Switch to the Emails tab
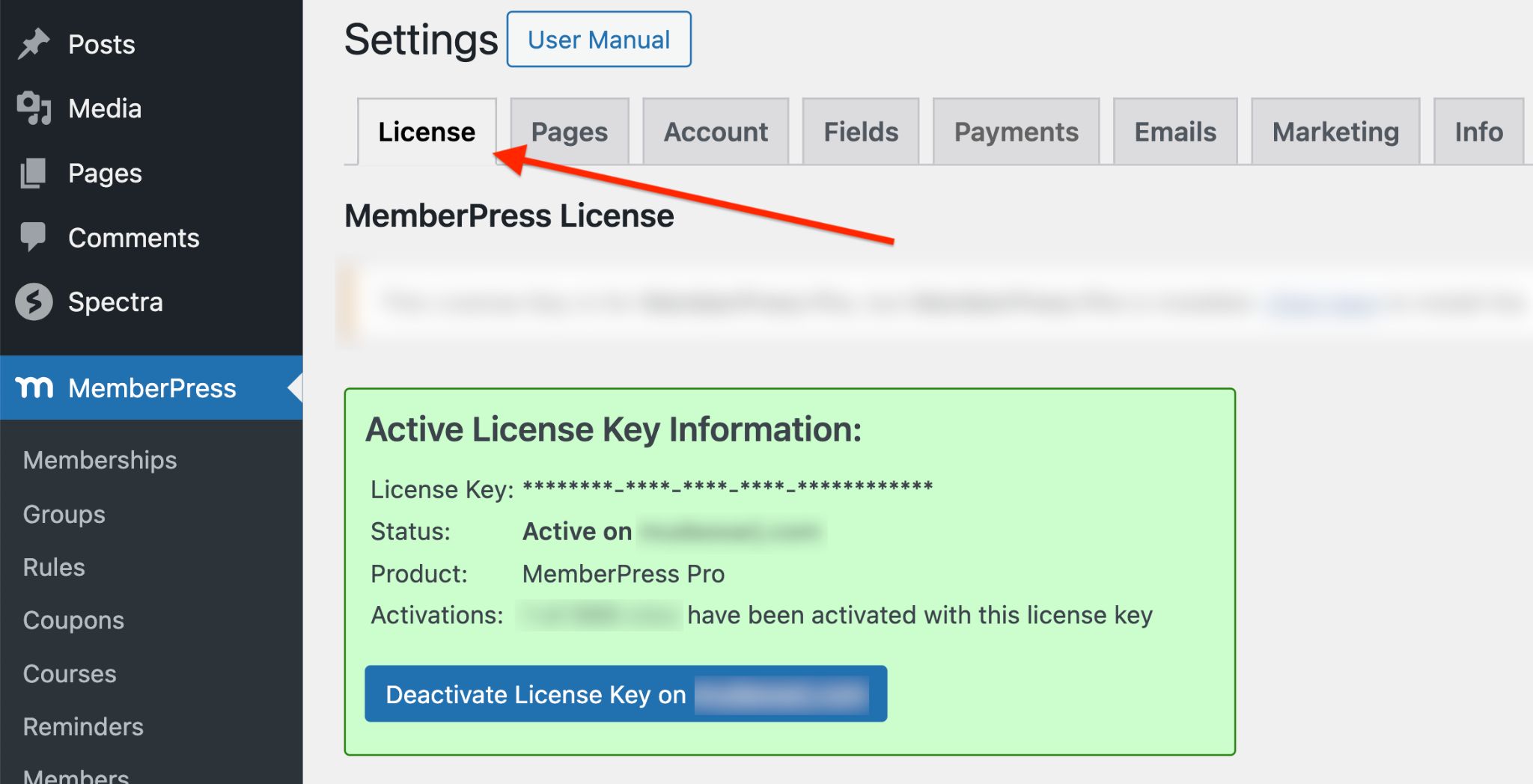The width and height of the screenshot is (1533, 784). pos(1175,132)
